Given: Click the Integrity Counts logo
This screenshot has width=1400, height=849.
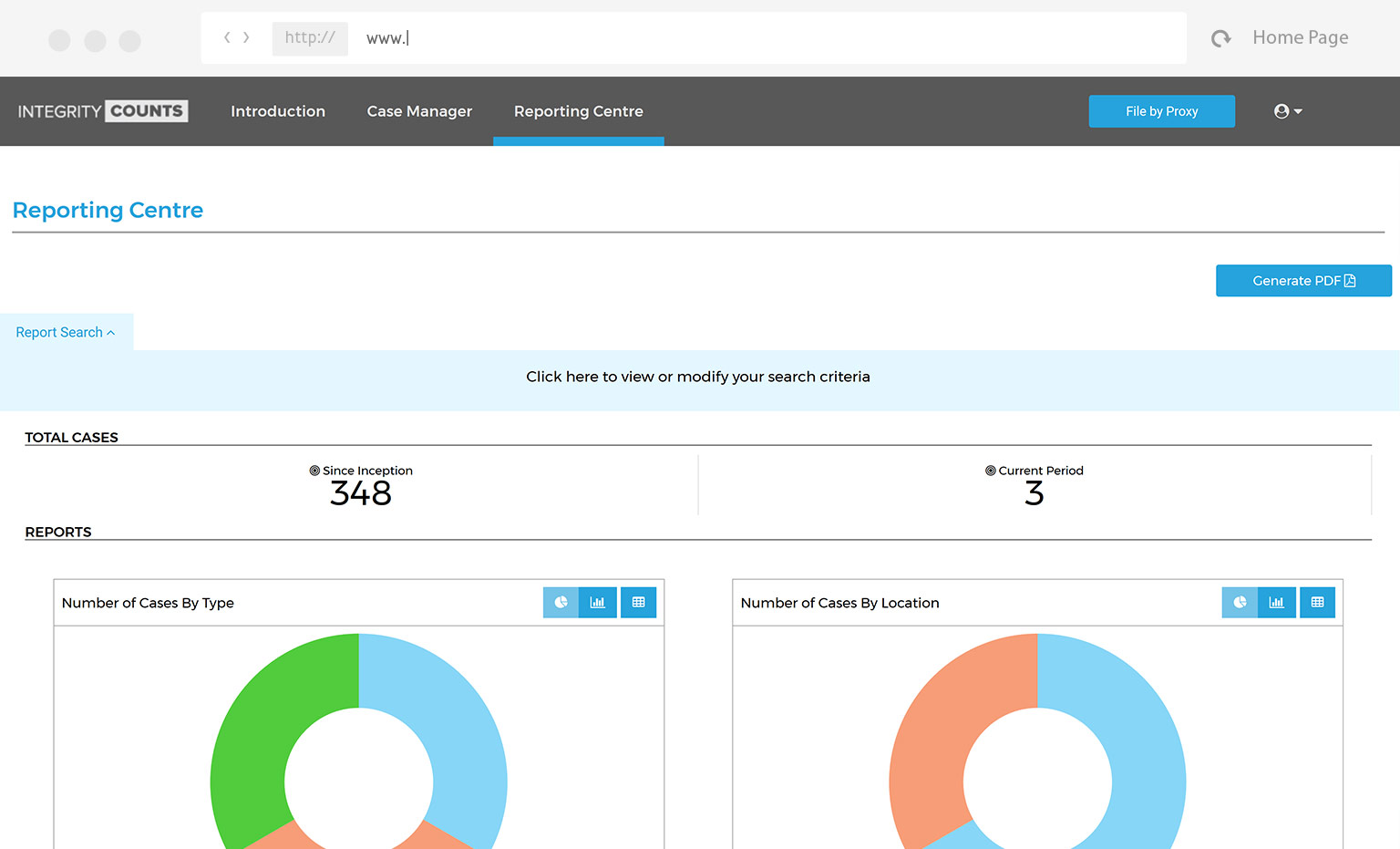Looking at the screenshot, I should click(x=103, y=111).
